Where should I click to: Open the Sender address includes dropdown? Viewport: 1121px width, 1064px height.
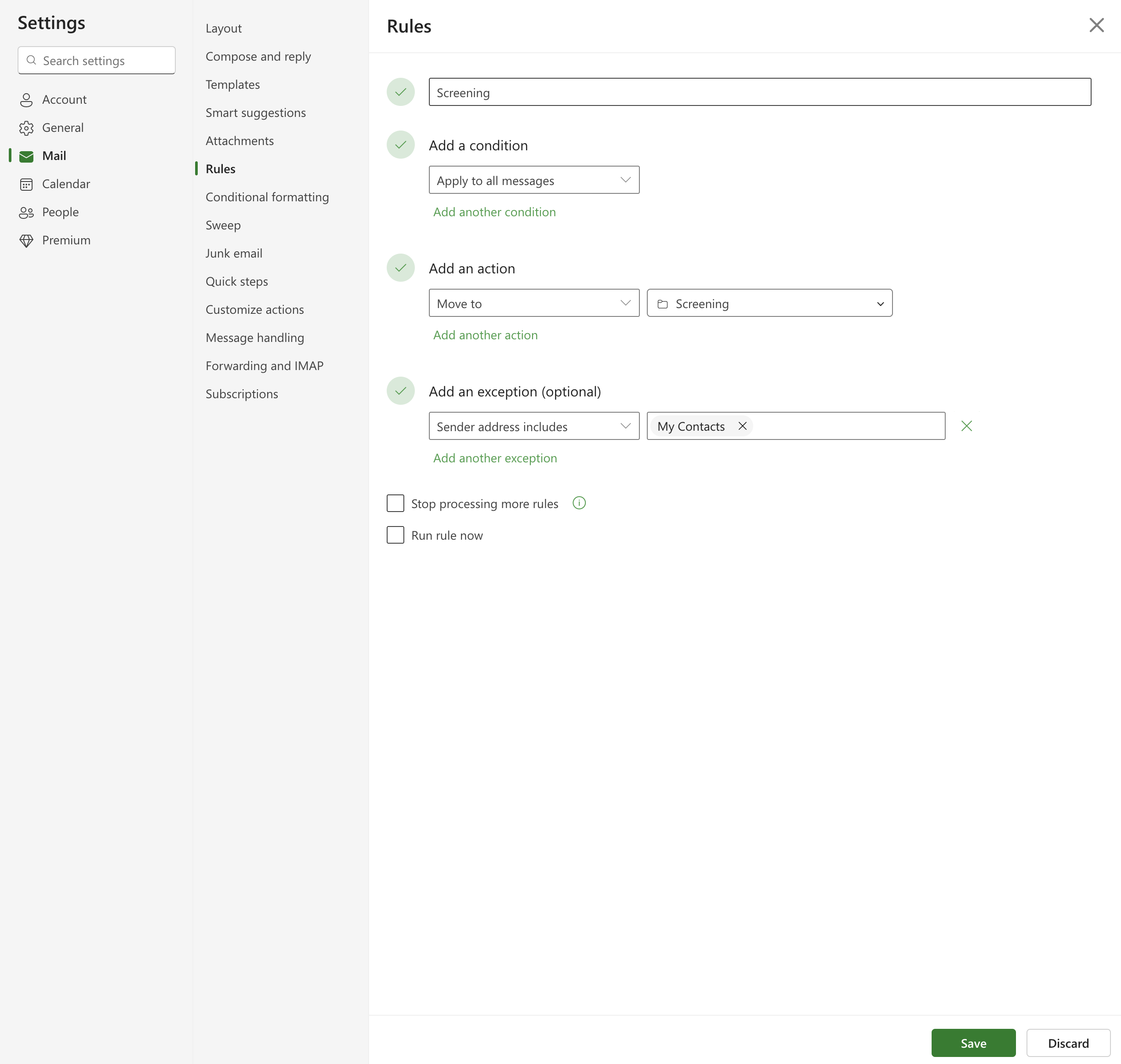tap(533, 426)
